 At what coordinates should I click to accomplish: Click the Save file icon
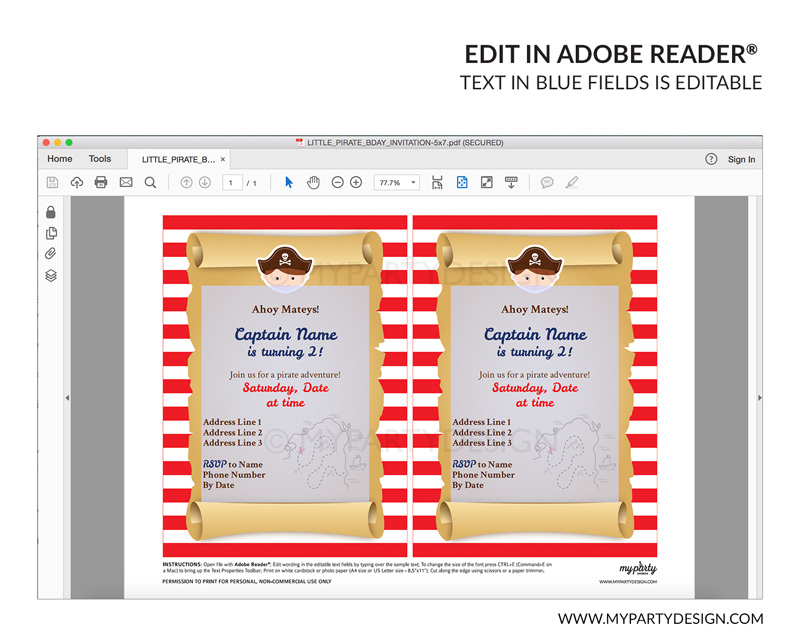(52, 183)
